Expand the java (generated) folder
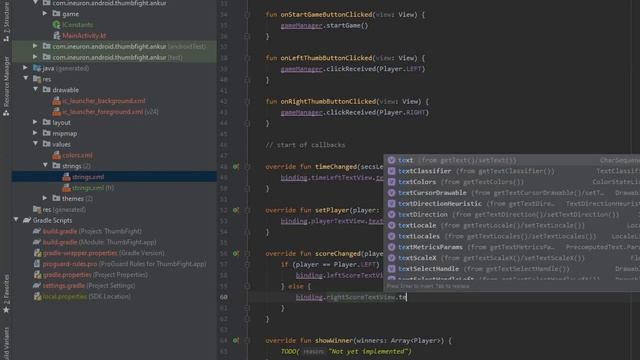The image size is (640, 360). coord(26,68)
